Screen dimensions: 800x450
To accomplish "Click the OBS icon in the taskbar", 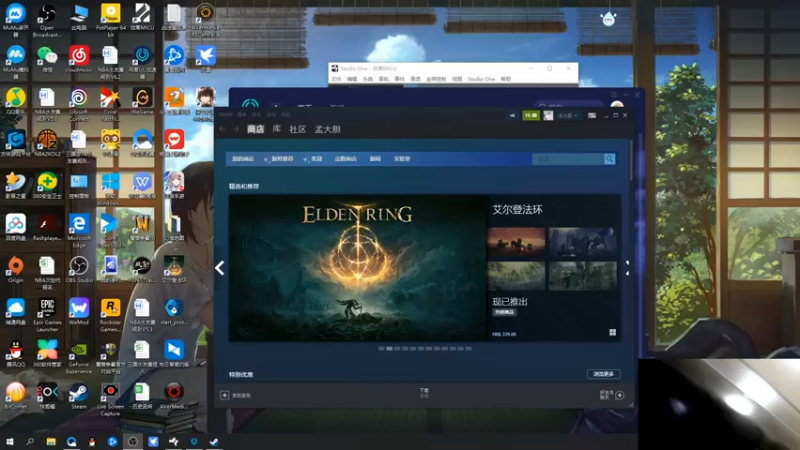I will pyautogui.click(x=132, y=441).
